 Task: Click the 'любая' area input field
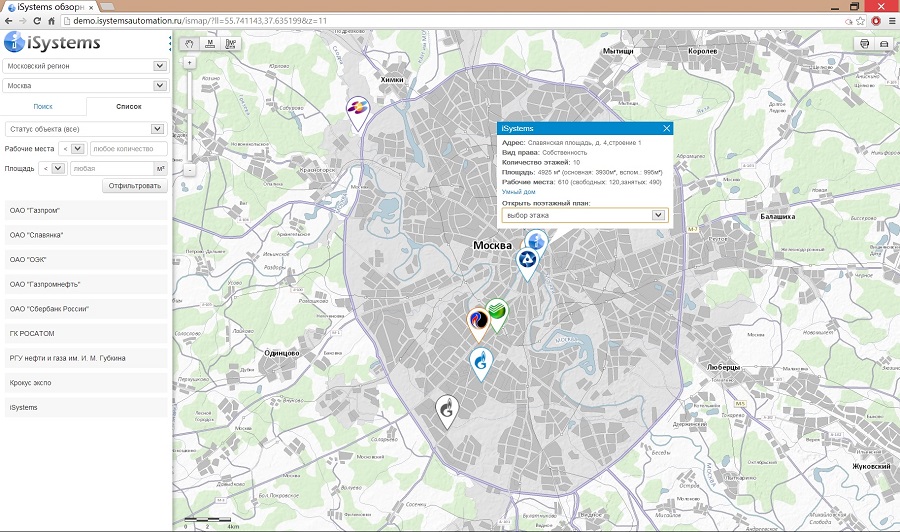tap(111, 169)
